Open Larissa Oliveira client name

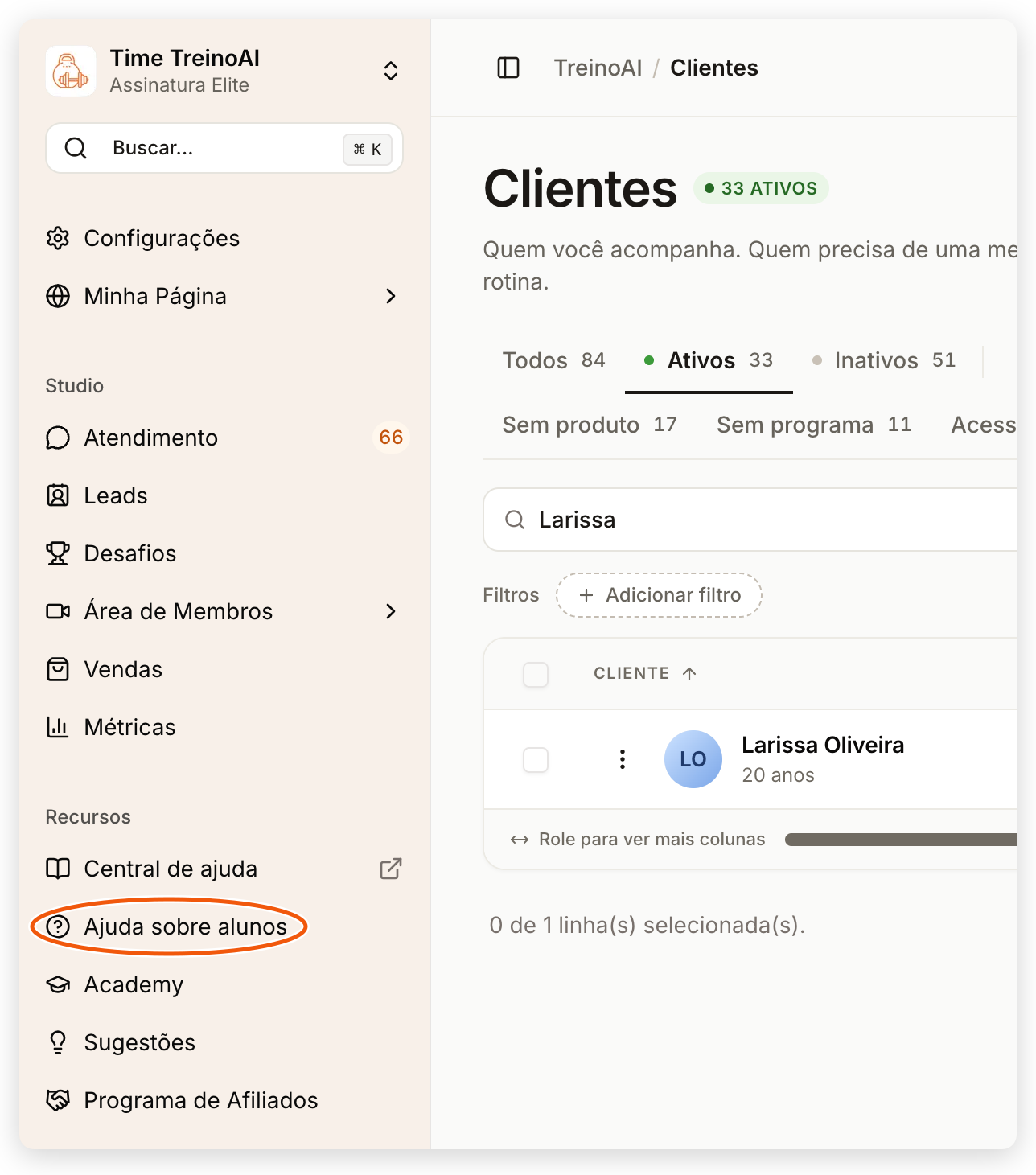click(x=823, y=745)
